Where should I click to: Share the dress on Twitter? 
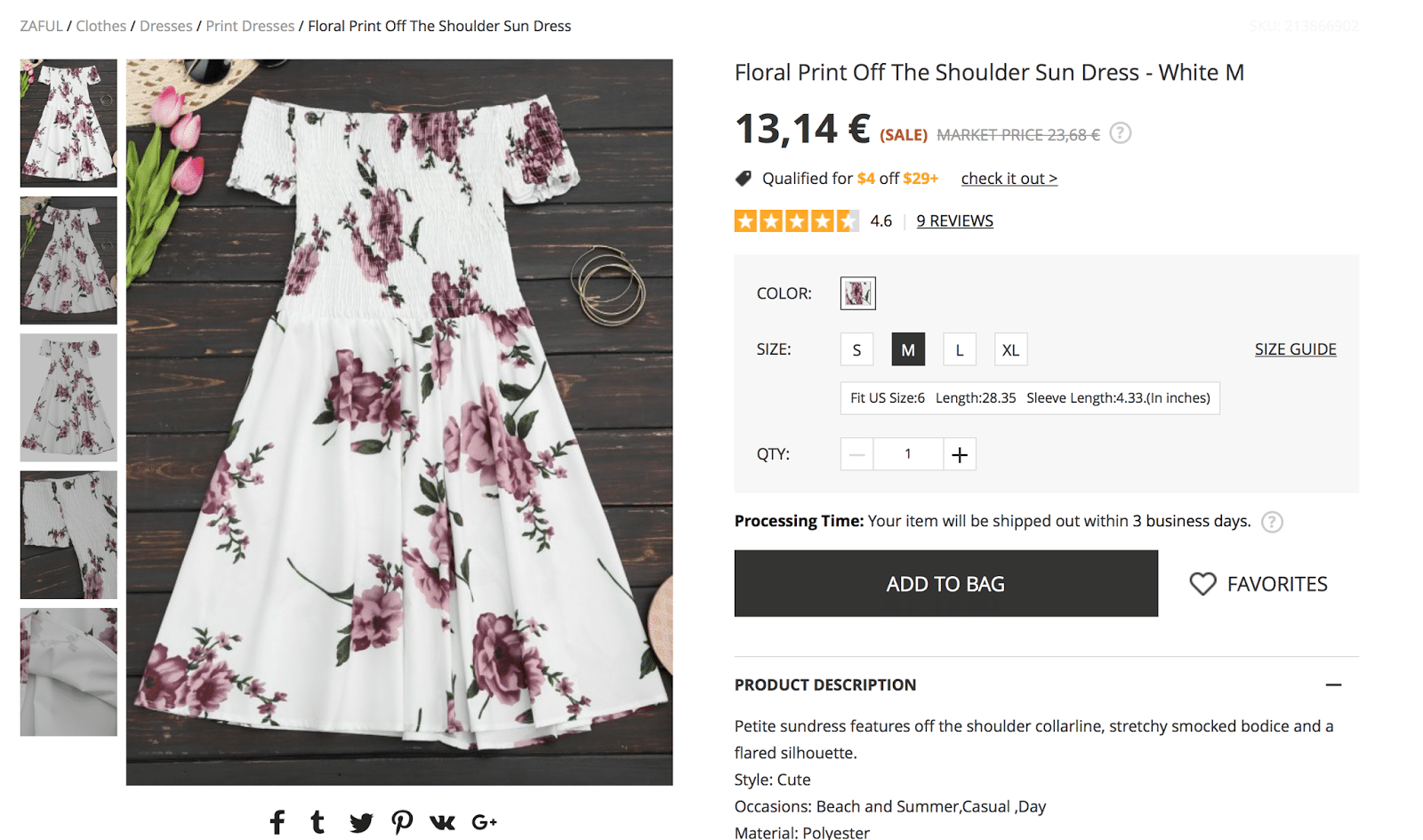pyautogui.click(x=360, y=822)
